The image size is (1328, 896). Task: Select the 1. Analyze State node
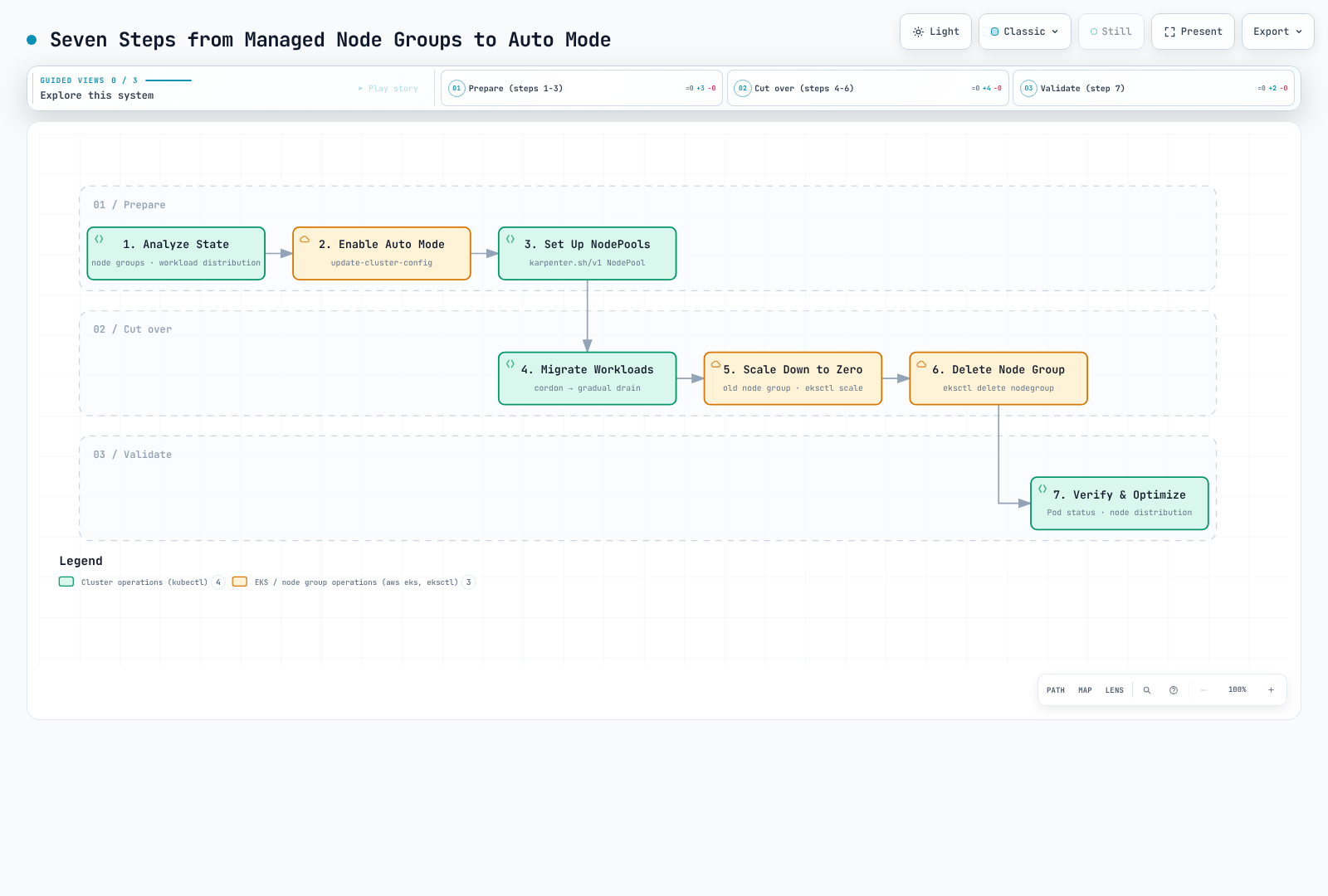coord(176,253)
